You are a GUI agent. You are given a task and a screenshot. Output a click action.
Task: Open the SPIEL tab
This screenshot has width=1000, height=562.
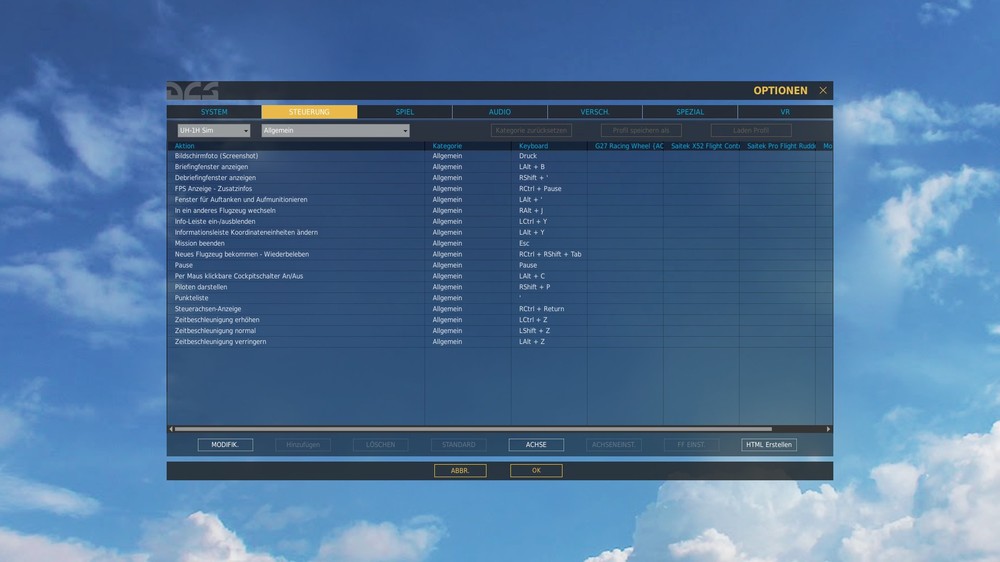tap(404, 112)
